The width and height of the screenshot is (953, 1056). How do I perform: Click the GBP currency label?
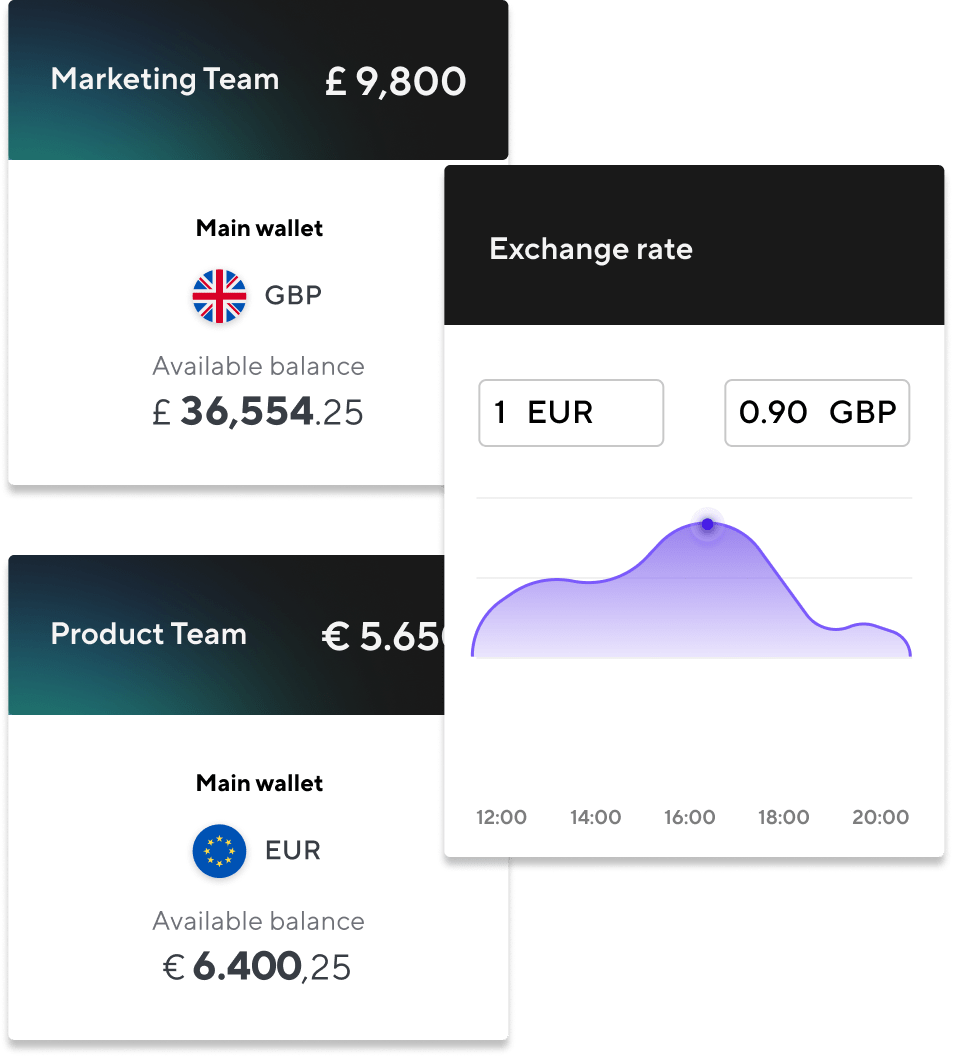(x=293, y=295)
